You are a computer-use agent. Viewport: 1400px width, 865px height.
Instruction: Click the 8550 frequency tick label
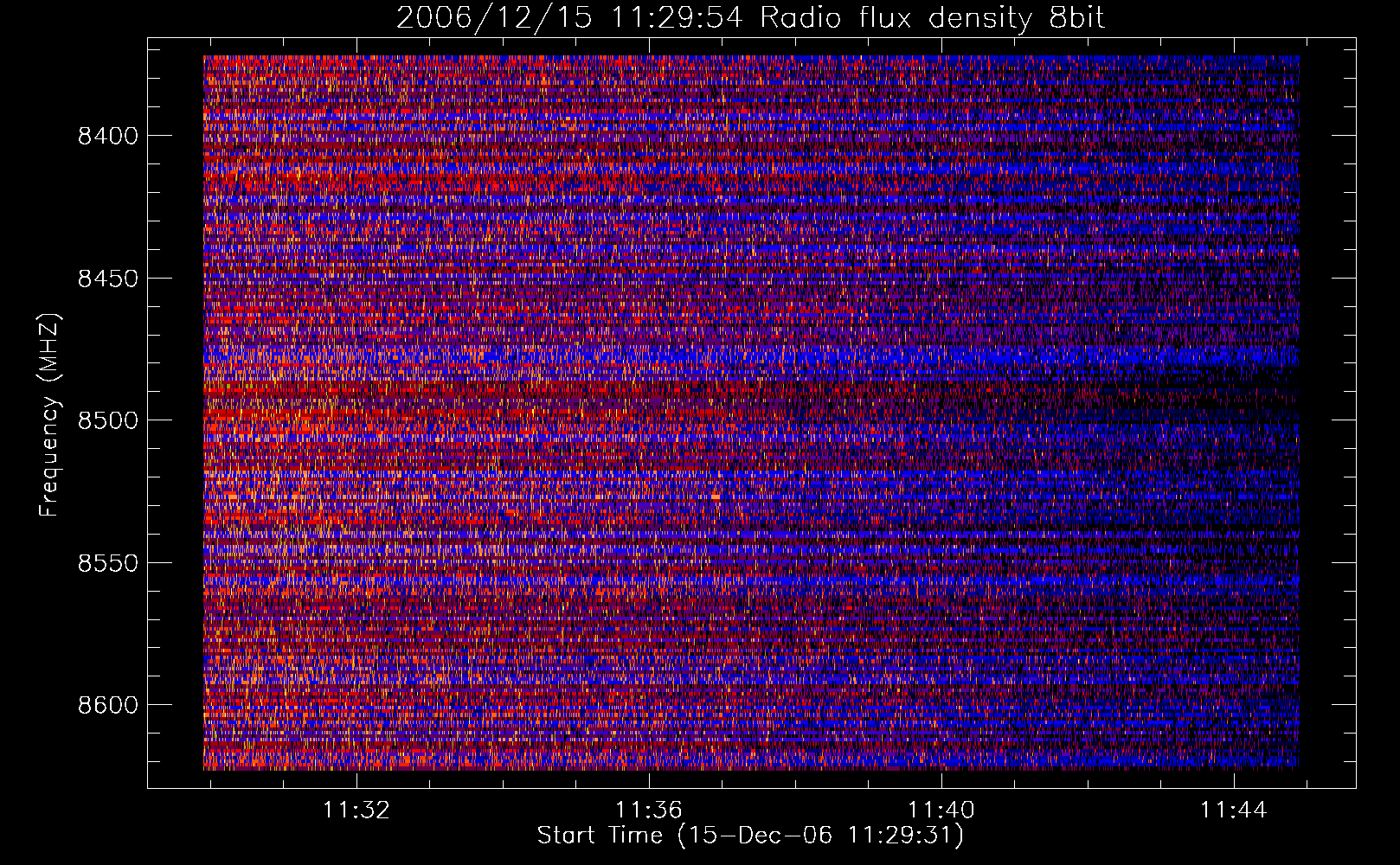point(108,563)
